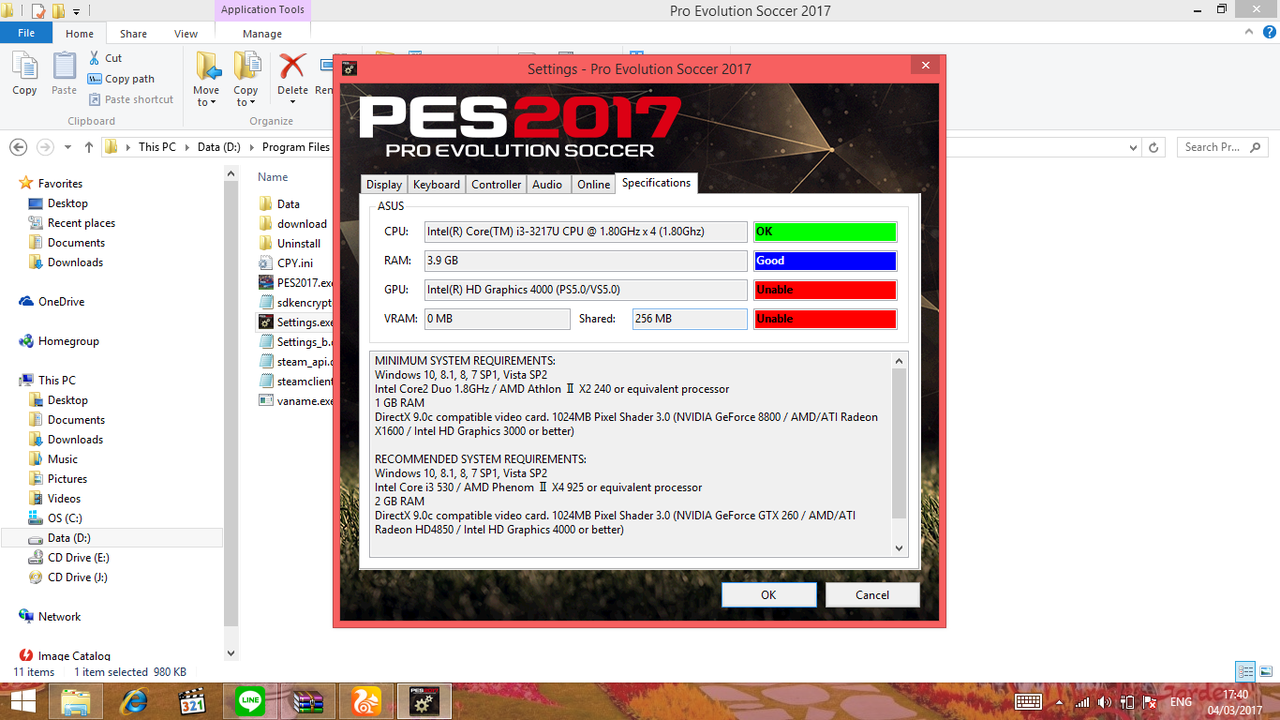The image size is (1280, 720).
Task: Click the green CPU OK status bar
Action: click(x=825, y=232)
